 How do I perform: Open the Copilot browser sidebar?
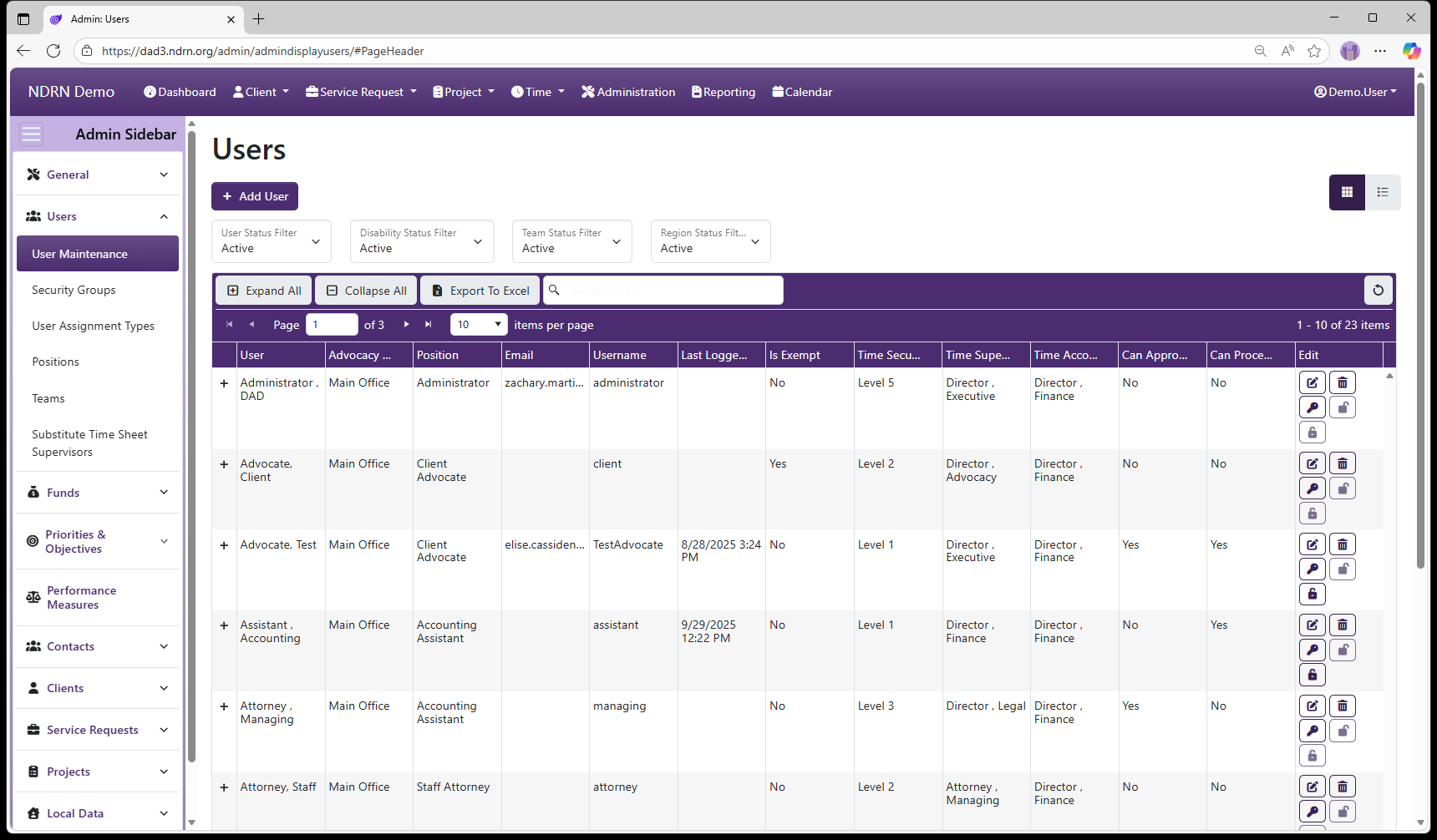1411,51
